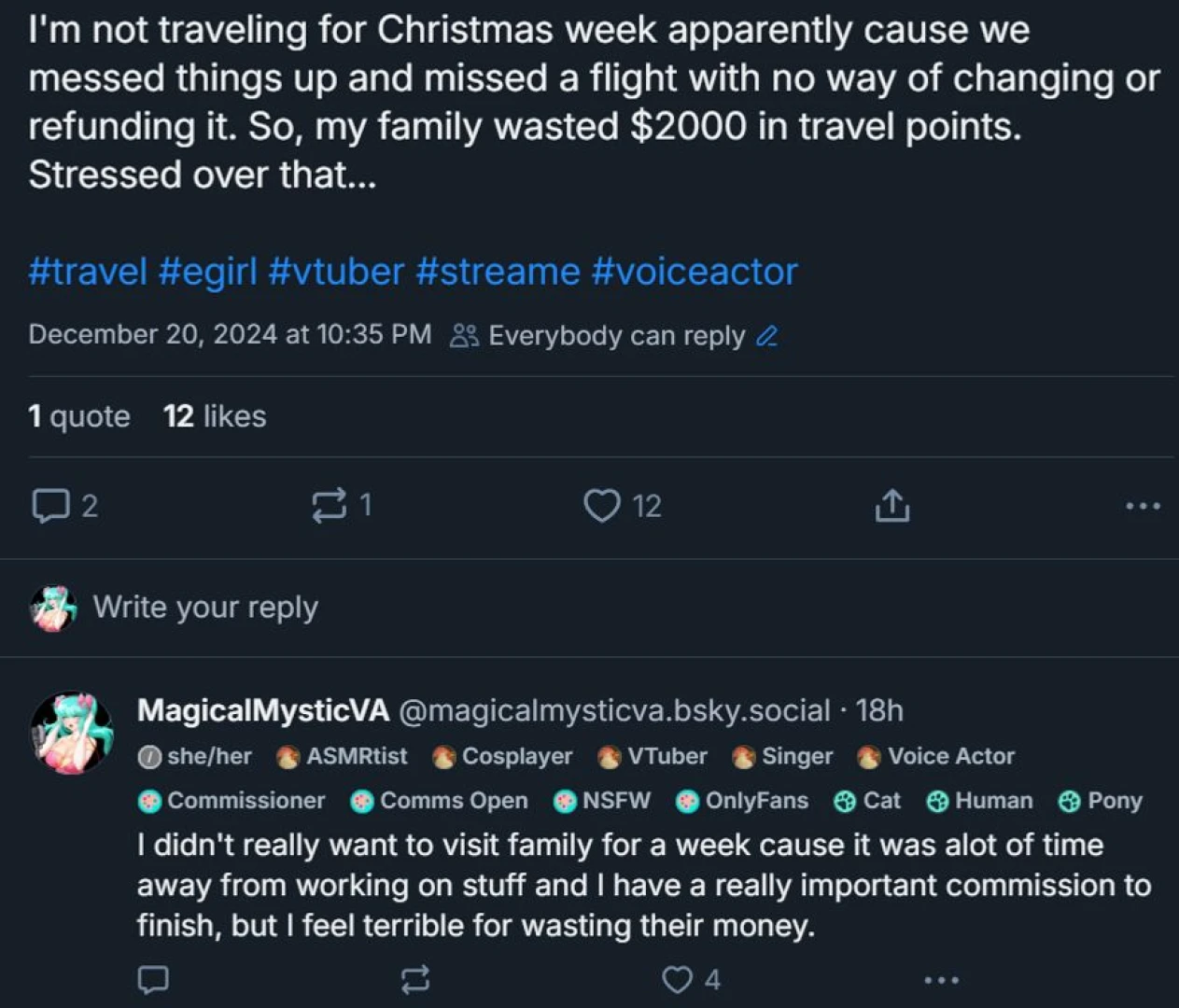Repost MagicalMysticVA's reply
The width and height of the screenshot is (1179, 1008).
[415, 979]
